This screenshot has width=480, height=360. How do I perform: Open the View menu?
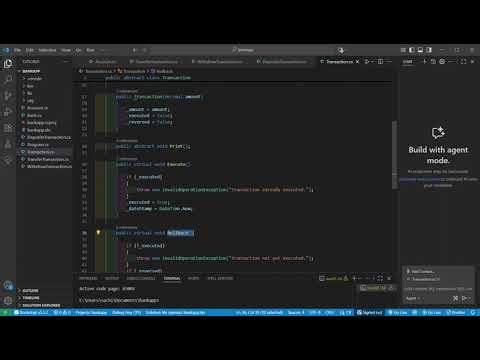(66, 50)
